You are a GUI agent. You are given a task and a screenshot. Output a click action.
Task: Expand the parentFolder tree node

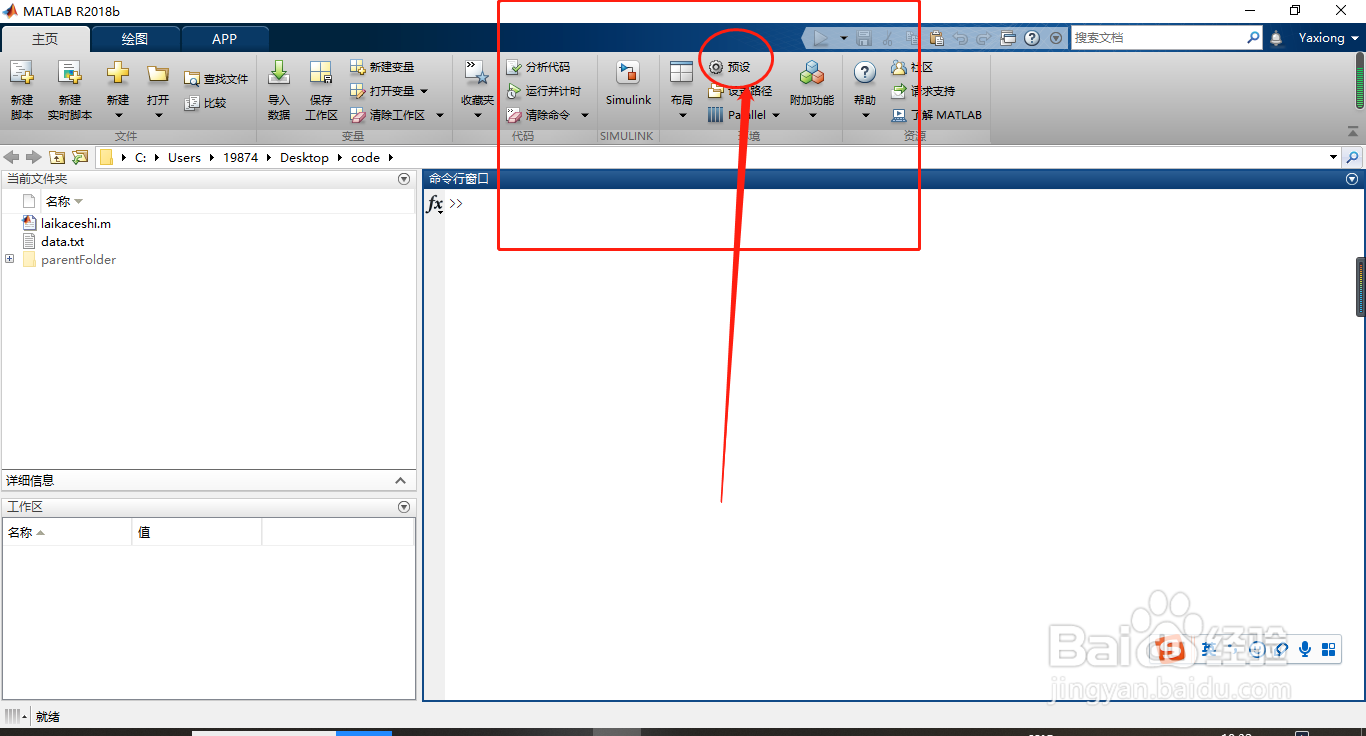coord(10,259)
